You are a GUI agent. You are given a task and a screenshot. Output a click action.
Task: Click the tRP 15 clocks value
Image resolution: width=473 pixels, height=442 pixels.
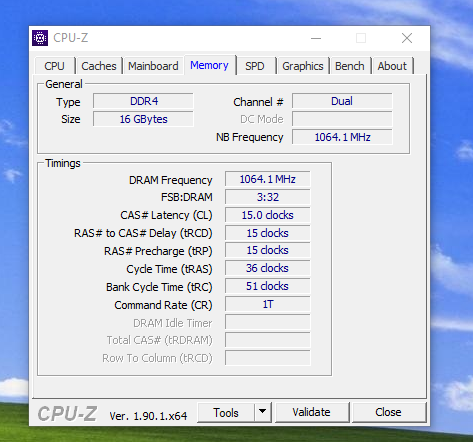click(x=268, y=250)
